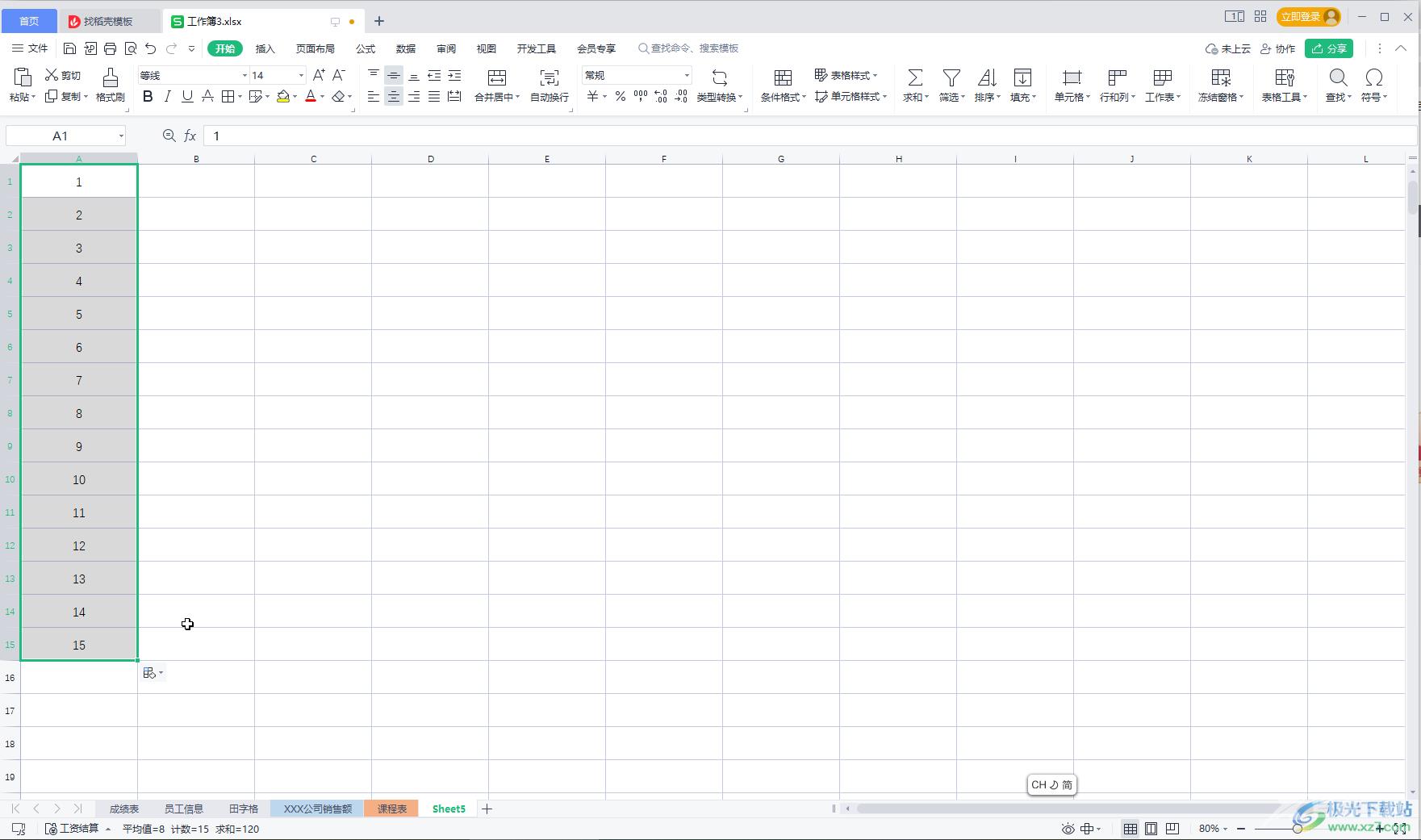Viewport: 1421px width, 840px height.
Task: Click the Paste (粘贴) clipboard icon
Action: click(x=23, y=77)
